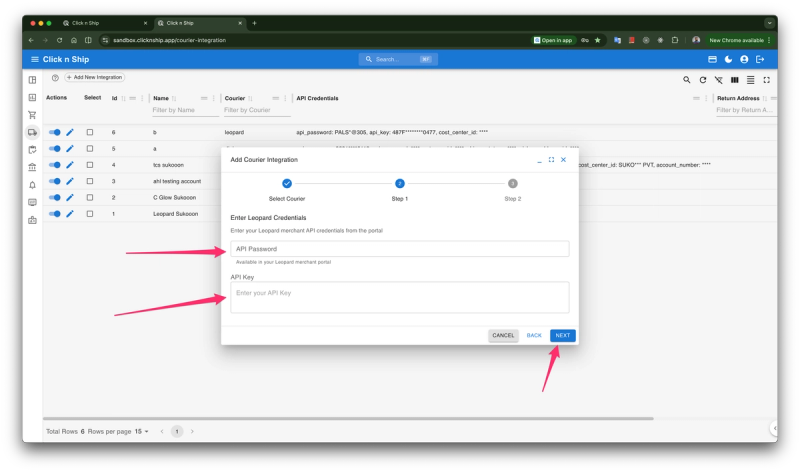800x472 pixels.
Task: Check the tcs sukooon row checkbox
Action: (90, 165)
